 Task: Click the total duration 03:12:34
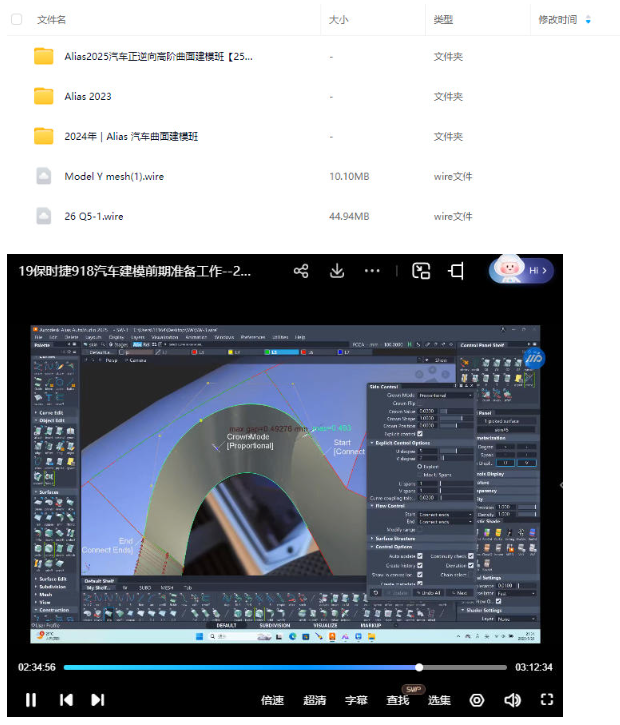(x=534, y=667)
